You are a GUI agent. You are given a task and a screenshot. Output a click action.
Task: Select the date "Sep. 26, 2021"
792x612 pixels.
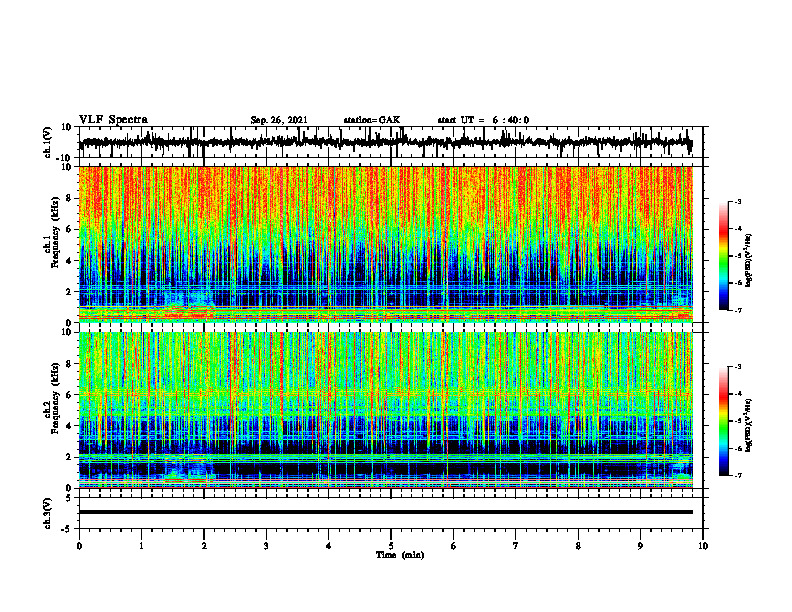click(x=279, y=120)
